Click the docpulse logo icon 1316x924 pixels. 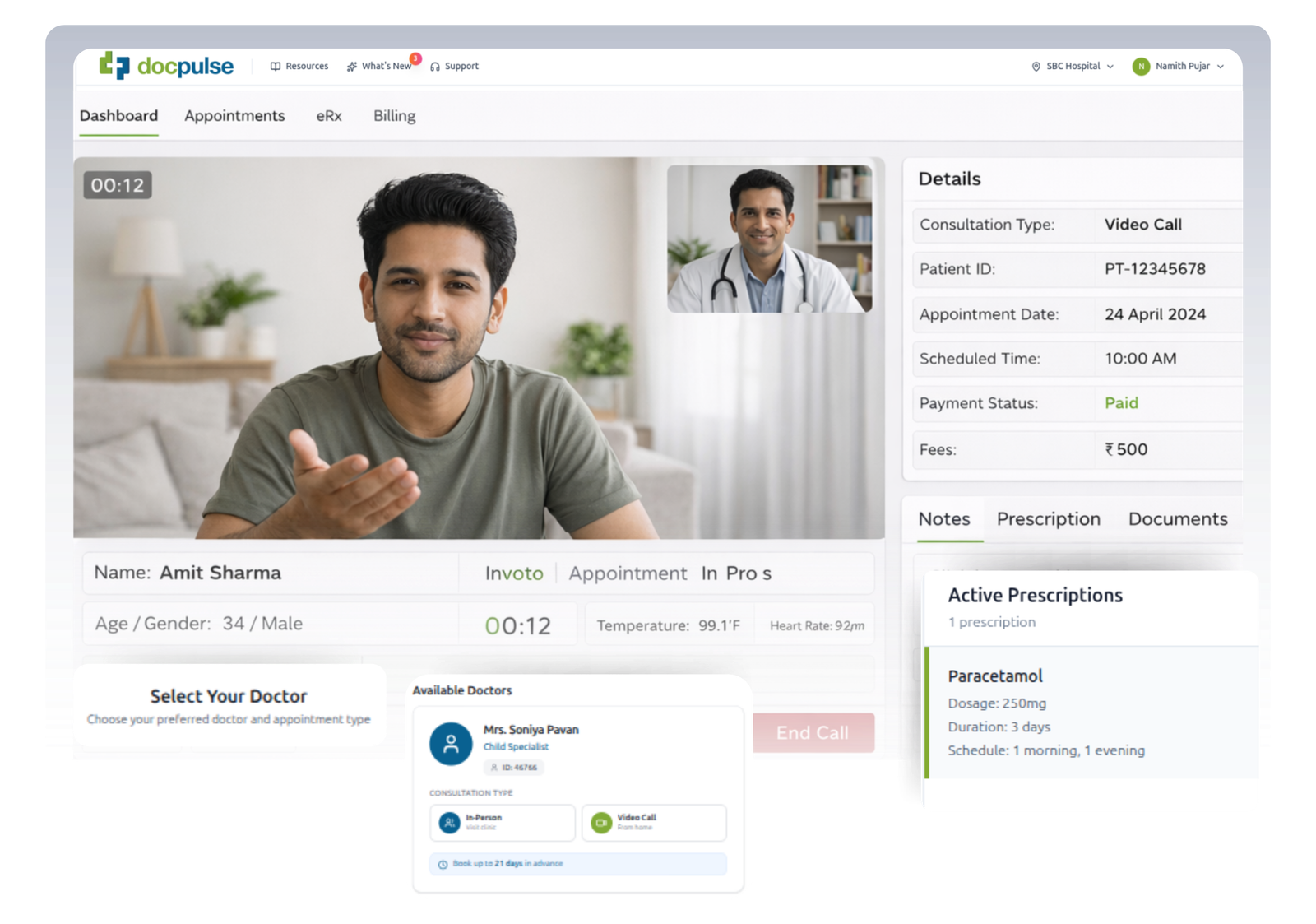coord(114,66)
